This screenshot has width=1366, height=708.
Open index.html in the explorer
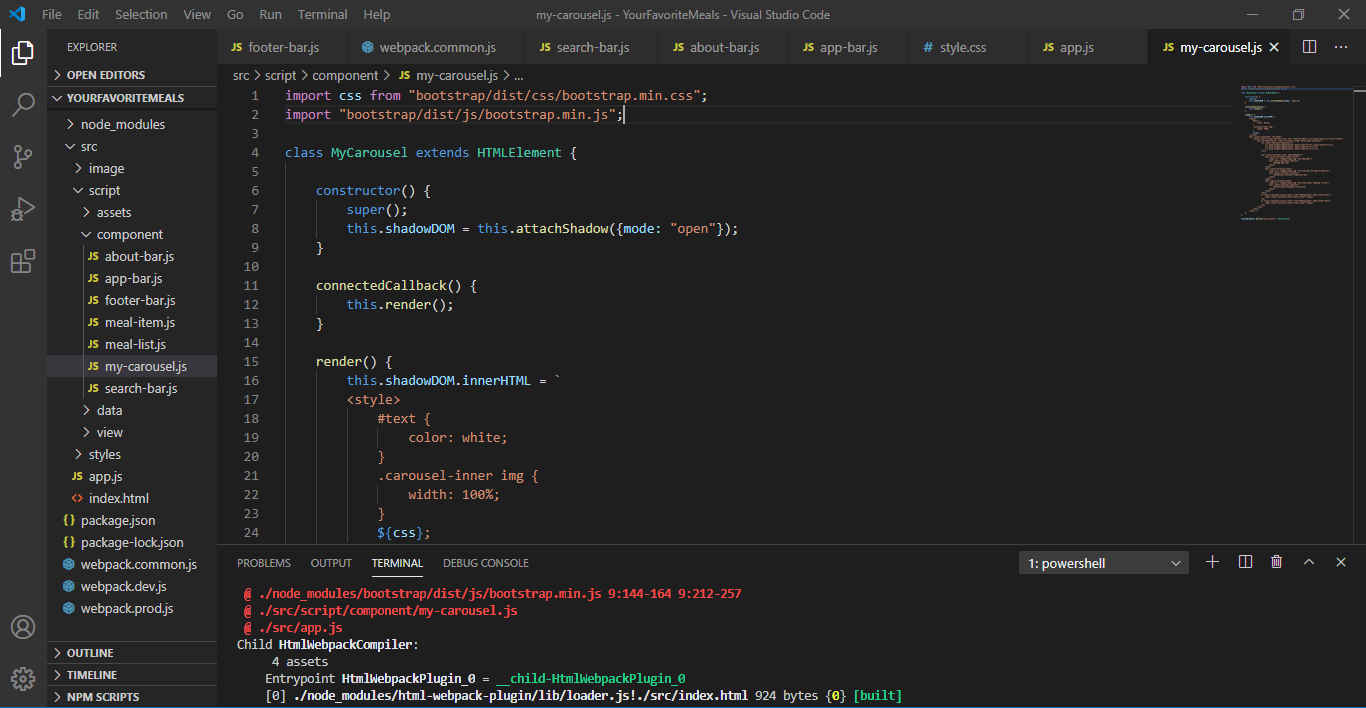[x=132, y=498]
